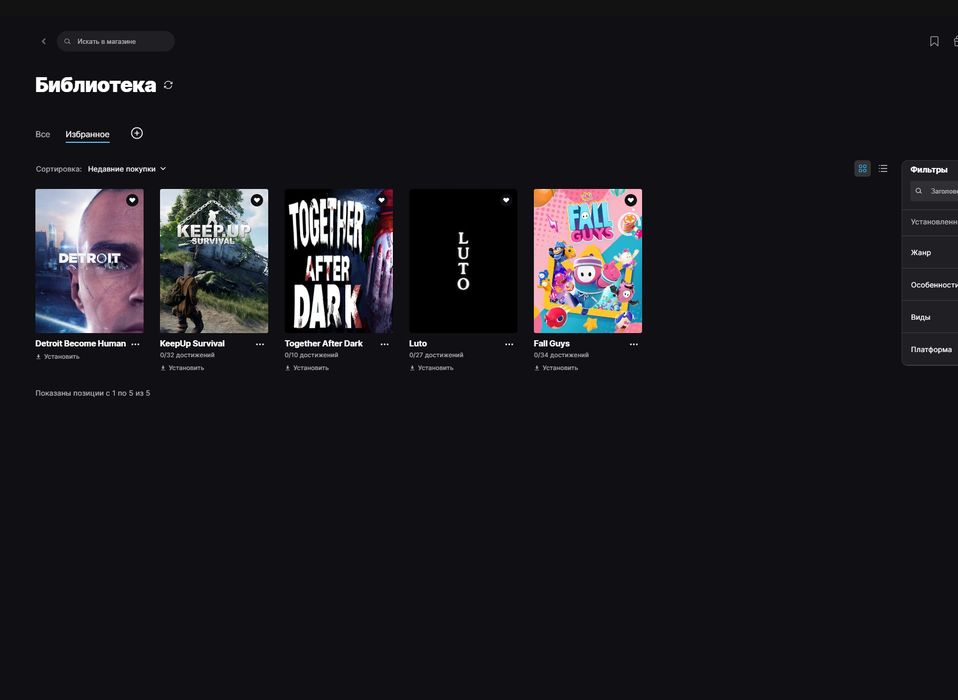The image size is (958, 700).
Task: Open the wishlist bookmark icon
Action: [934, 42]
